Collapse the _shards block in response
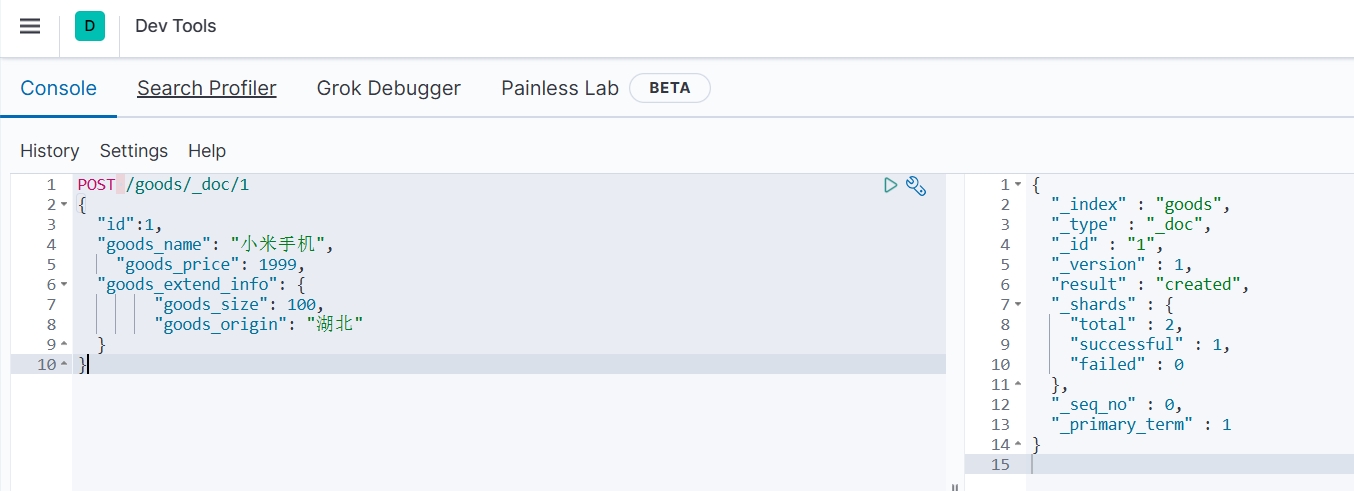This screenshot has height=491, width=1354. pos(1018,305)
